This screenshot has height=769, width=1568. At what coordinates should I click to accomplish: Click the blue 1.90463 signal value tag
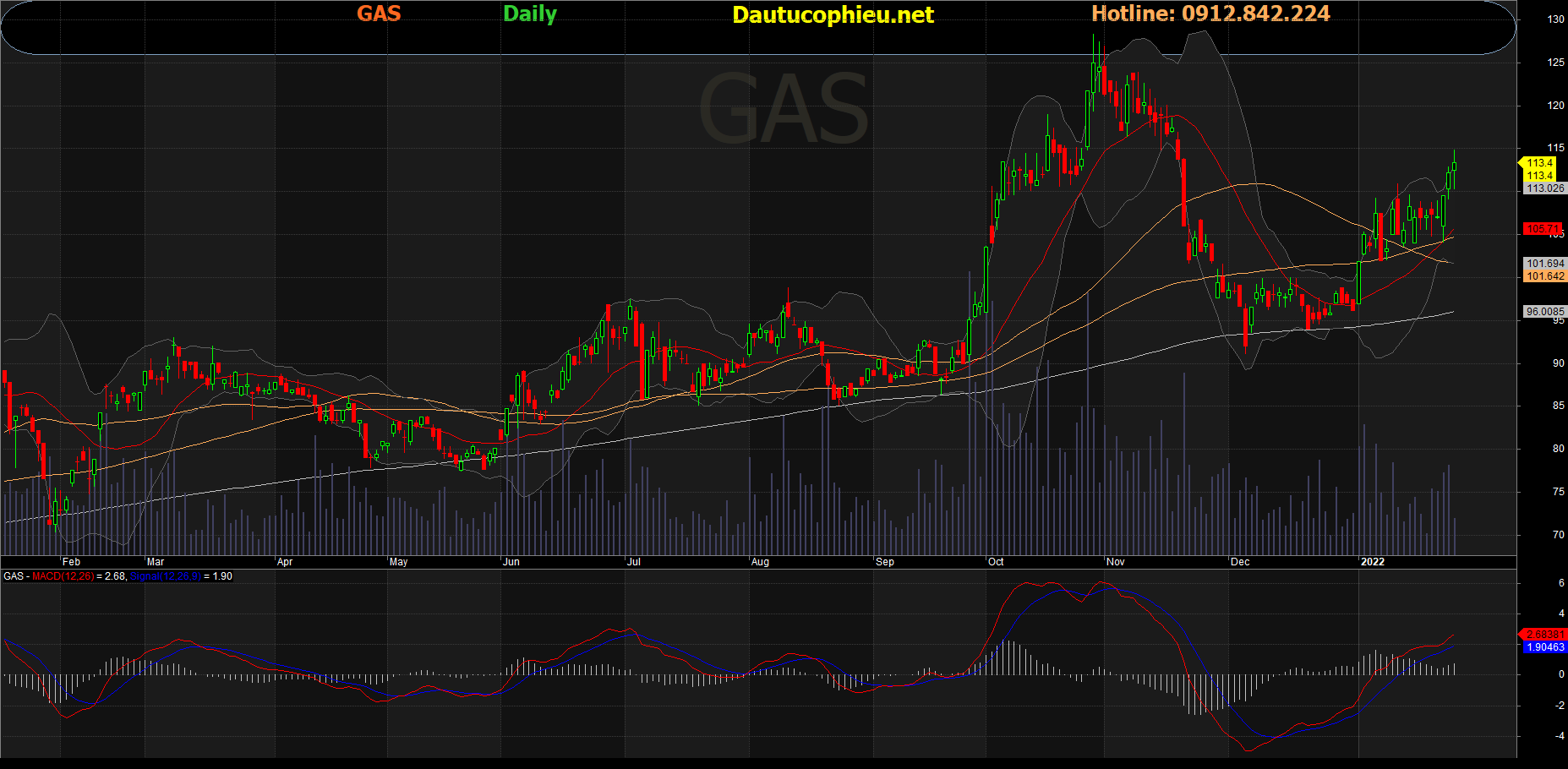coord(1544,647)
